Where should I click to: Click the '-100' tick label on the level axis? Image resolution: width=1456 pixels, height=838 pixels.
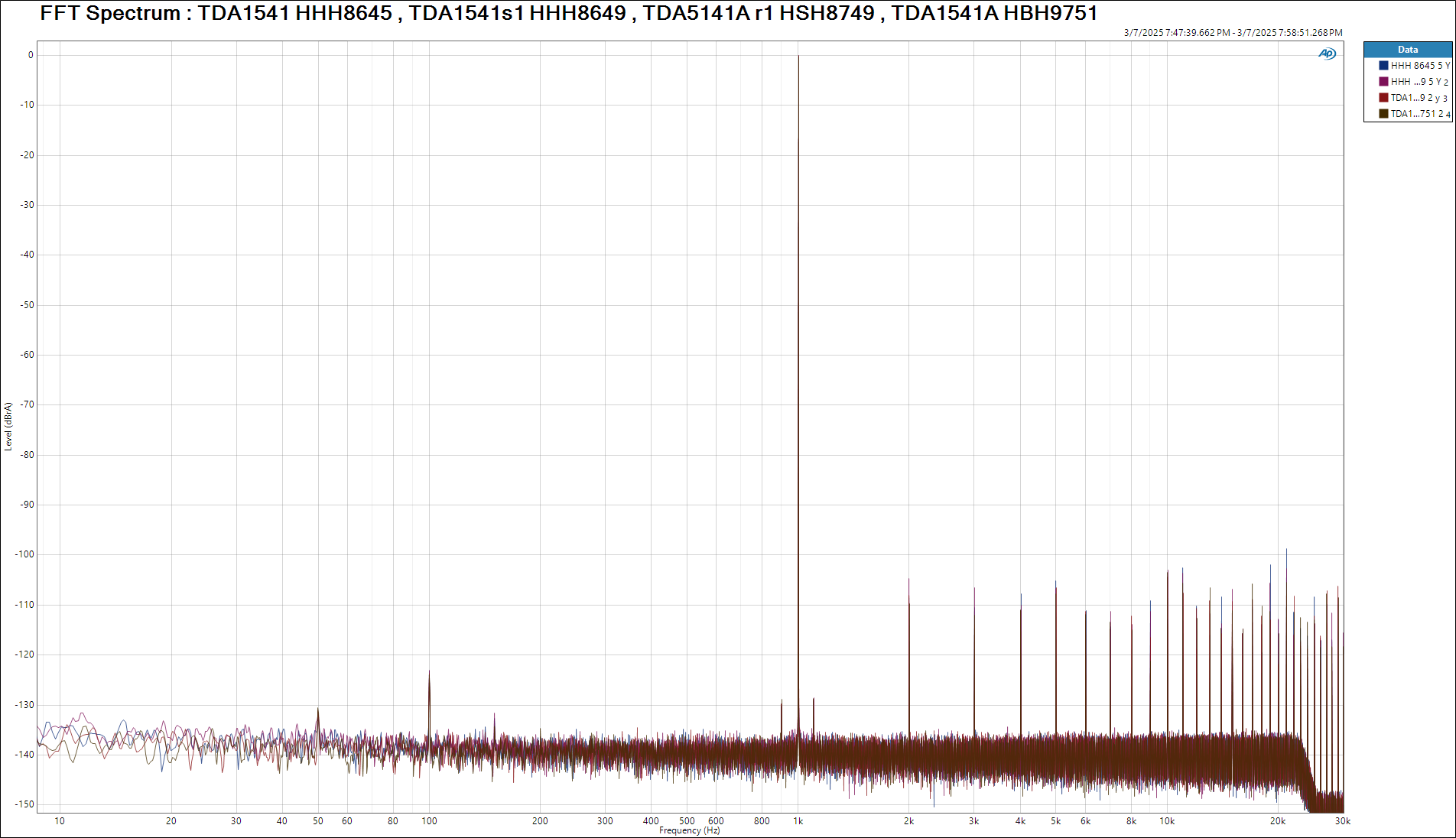(24, 554)
